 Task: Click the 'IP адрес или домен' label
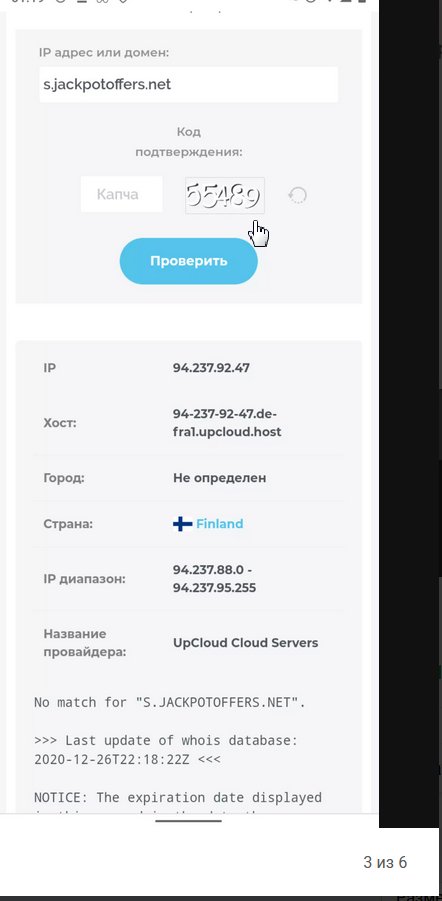click(x=104, y=53)
